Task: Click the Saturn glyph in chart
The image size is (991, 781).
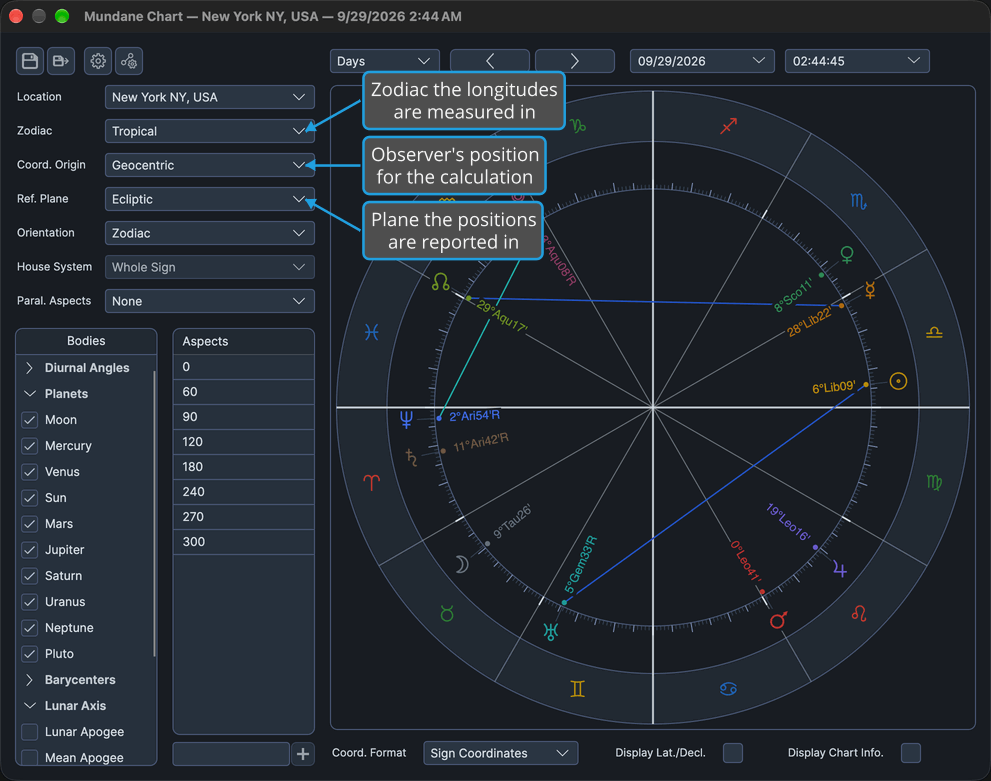Action: coord(411,457)
